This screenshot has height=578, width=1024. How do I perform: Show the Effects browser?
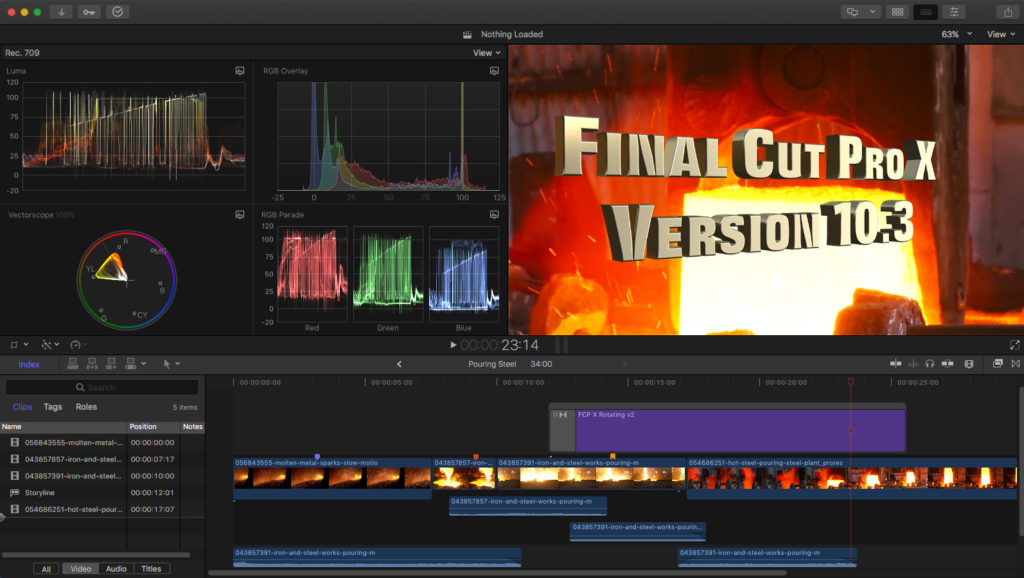pyautogui.click(x=997, y=364)
